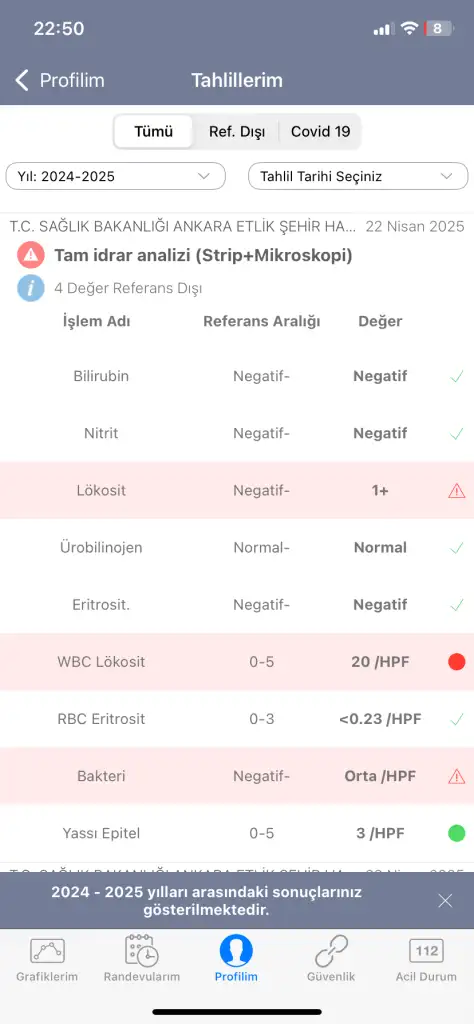Tap the warning triangle in Bakteri row
Screen dimensions: 474x1024
click(x=456, y=776)
